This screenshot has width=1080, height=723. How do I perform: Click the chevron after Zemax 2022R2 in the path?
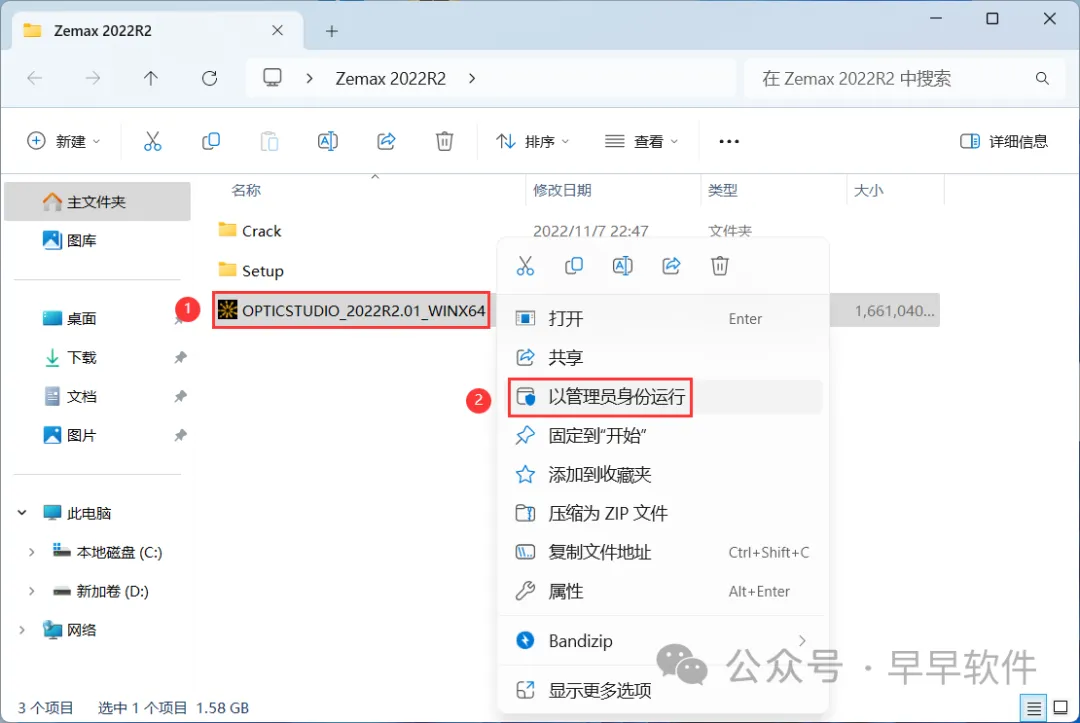coord(472,78)
